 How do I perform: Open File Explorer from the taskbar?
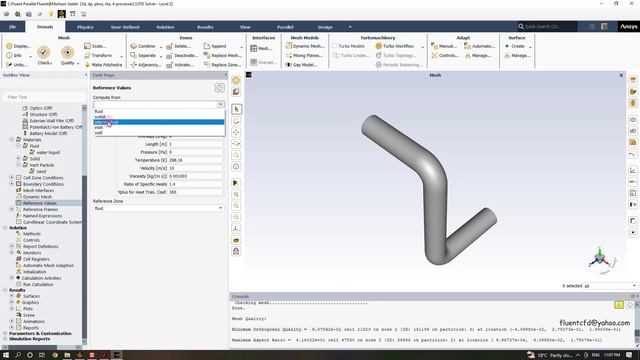click(x=67, y=355)
